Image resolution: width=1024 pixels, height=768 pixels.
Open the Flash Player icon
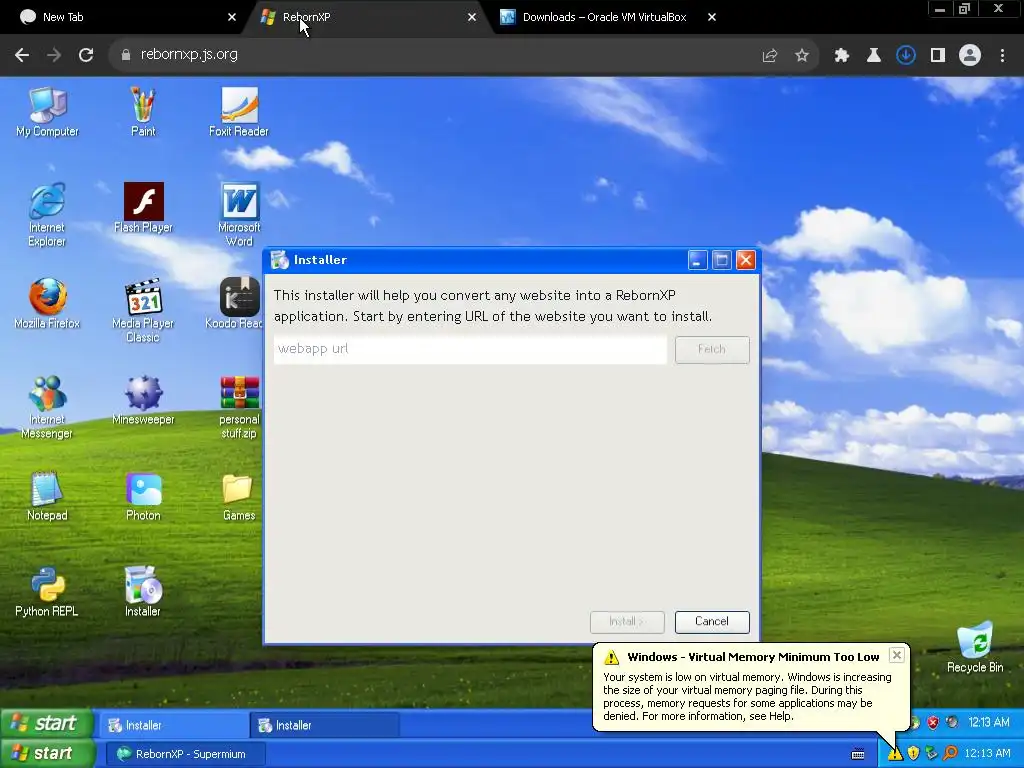tap(143, 208)
